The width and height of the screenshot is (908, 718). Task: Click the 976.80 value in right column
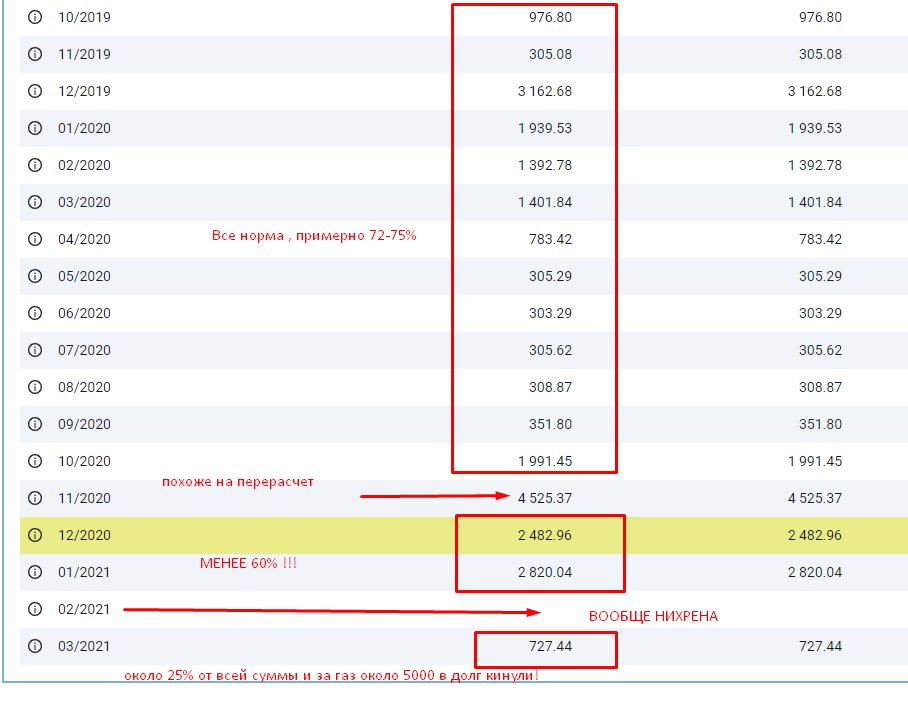coord(820,17)
